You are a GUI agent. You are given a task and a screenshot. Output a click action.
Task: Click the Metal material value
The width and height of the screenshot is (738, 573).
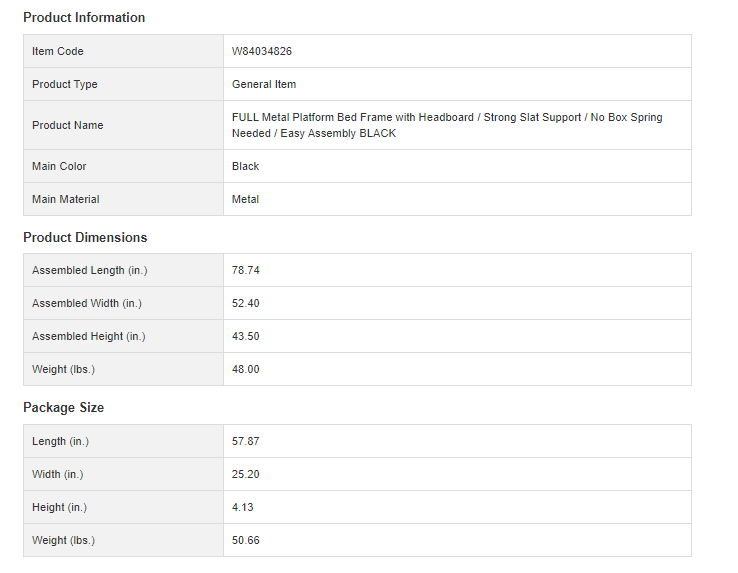click(x=246, y=199)
